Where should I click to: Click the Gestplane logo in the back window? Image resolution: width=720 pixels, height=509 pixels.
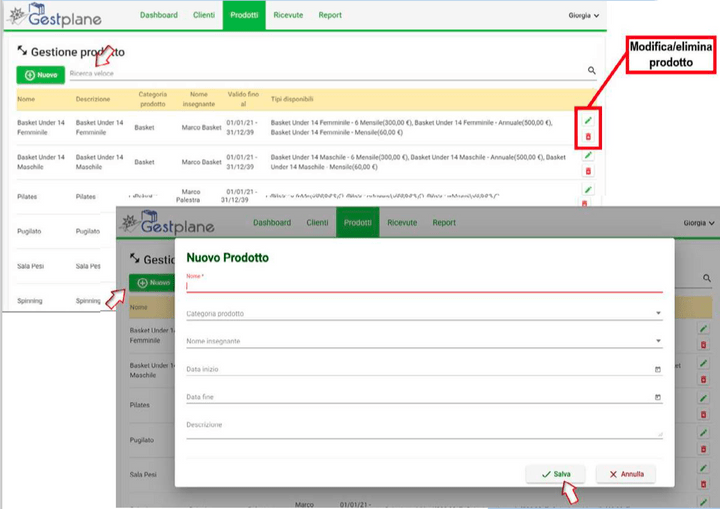click(55, 15)
